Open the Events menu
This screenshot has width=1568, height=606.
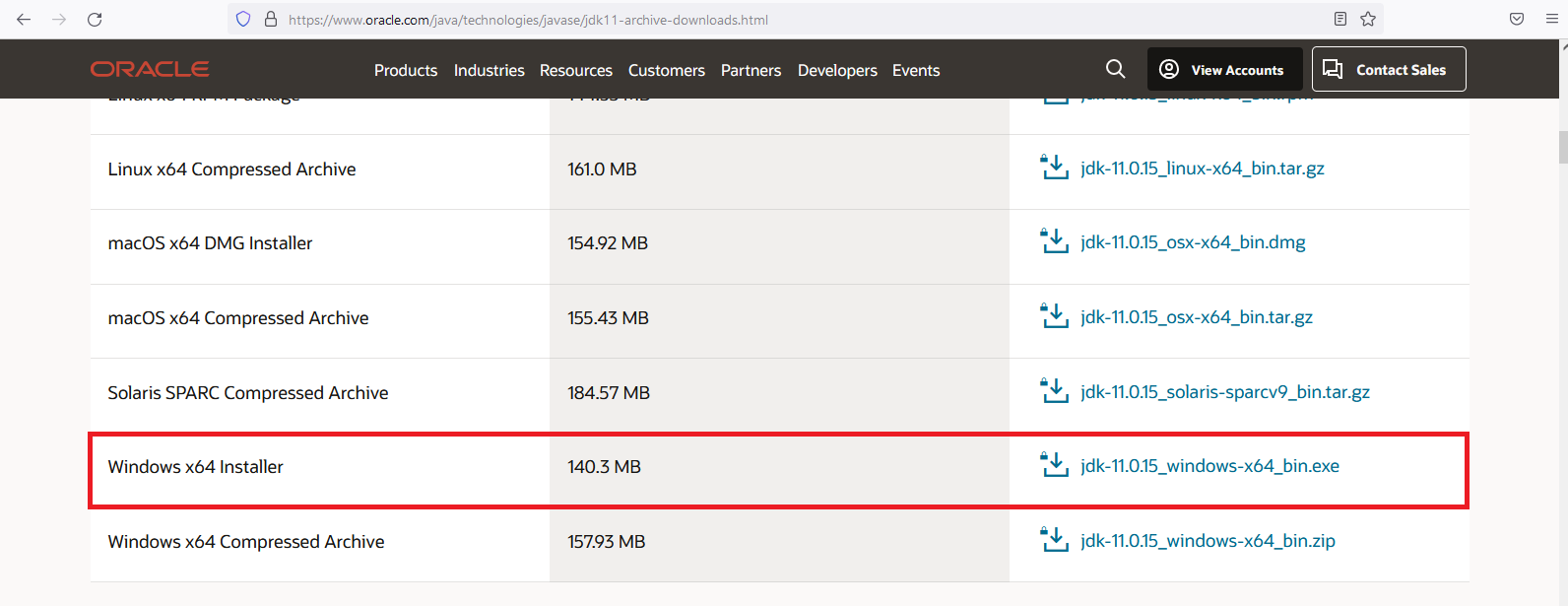click(x=916, y=71)
